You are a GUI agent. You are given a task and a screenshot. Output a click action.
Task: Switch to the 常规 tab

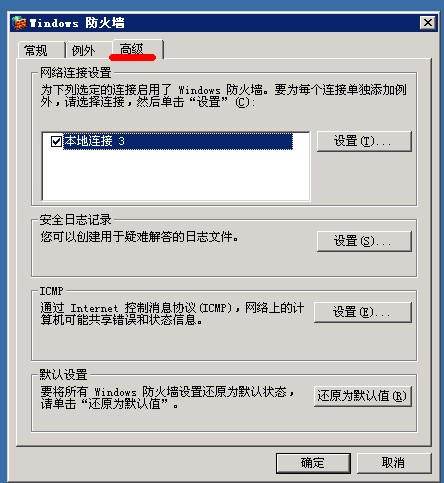point(36,51)
